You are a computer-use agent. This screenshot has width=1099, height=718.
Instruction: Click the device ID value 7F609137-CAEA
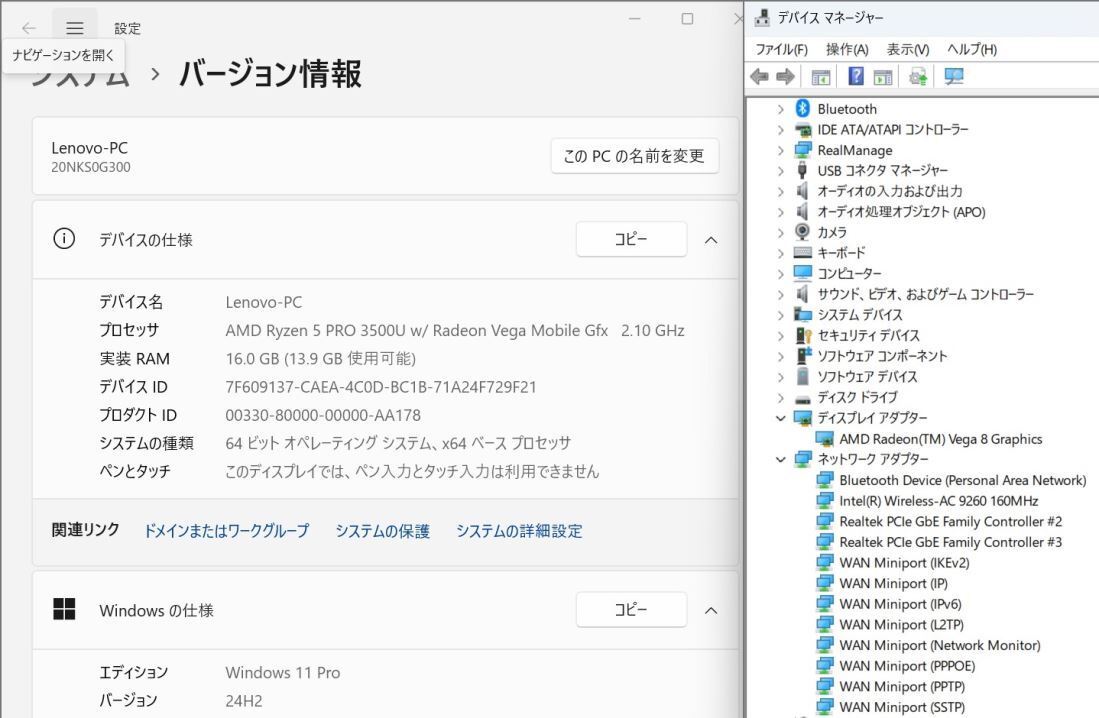coord(381,386)
